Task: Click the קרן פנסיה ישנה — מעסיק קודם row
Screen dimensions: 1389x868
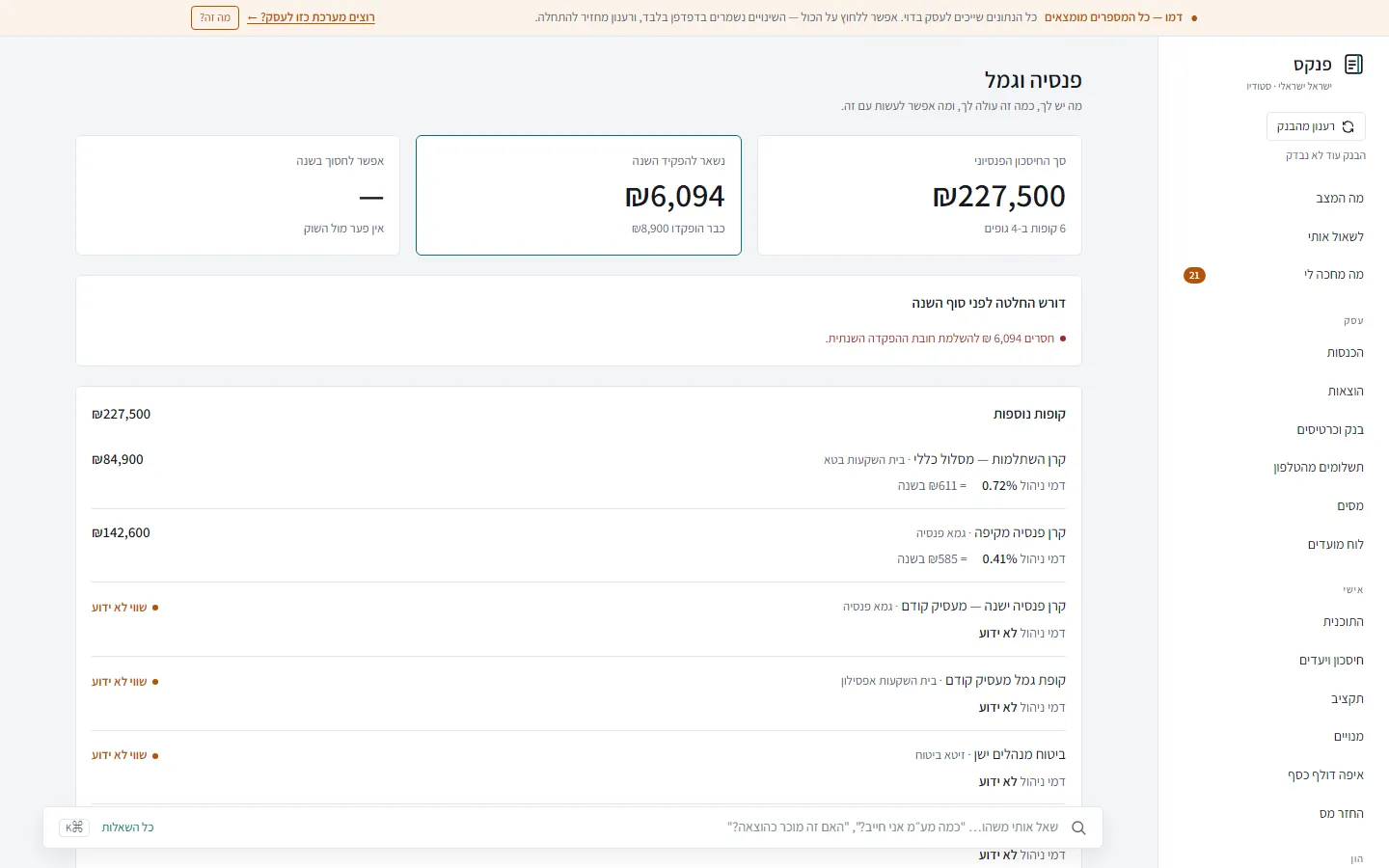Action: click(579, 619)
